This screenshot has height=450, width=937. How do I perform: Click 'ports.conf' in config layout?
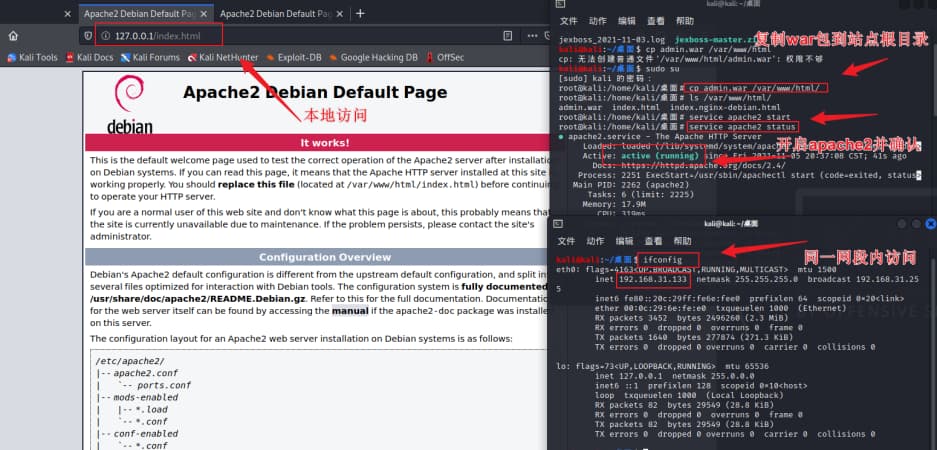(163, 385)
